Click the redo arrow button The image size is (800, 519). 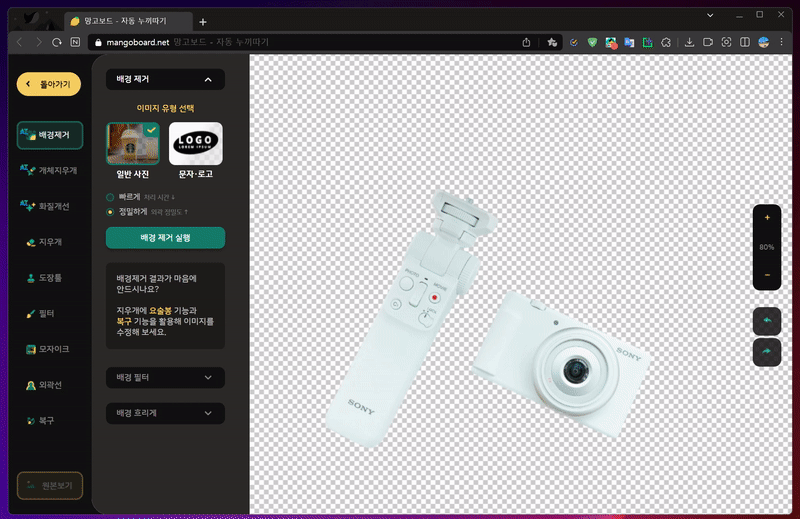pyautogui.click(x=767, y=352)
